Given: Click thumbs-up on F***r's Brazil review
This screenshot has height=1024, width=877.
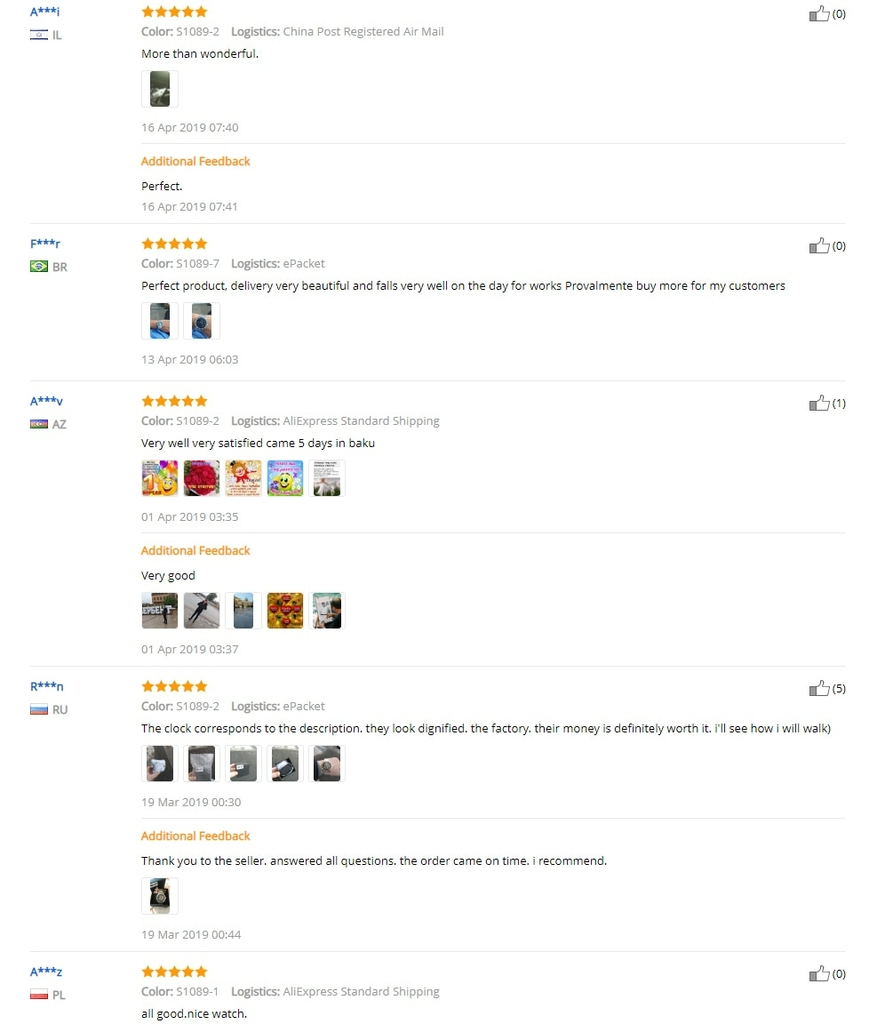Looking at the screenshot, I should pyautogui.click(x=819, y=246).
